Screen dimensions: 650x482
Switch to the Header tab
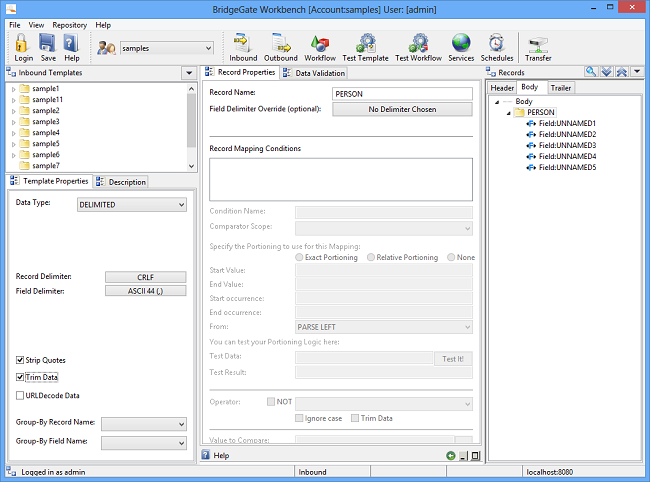coord(502,88)
